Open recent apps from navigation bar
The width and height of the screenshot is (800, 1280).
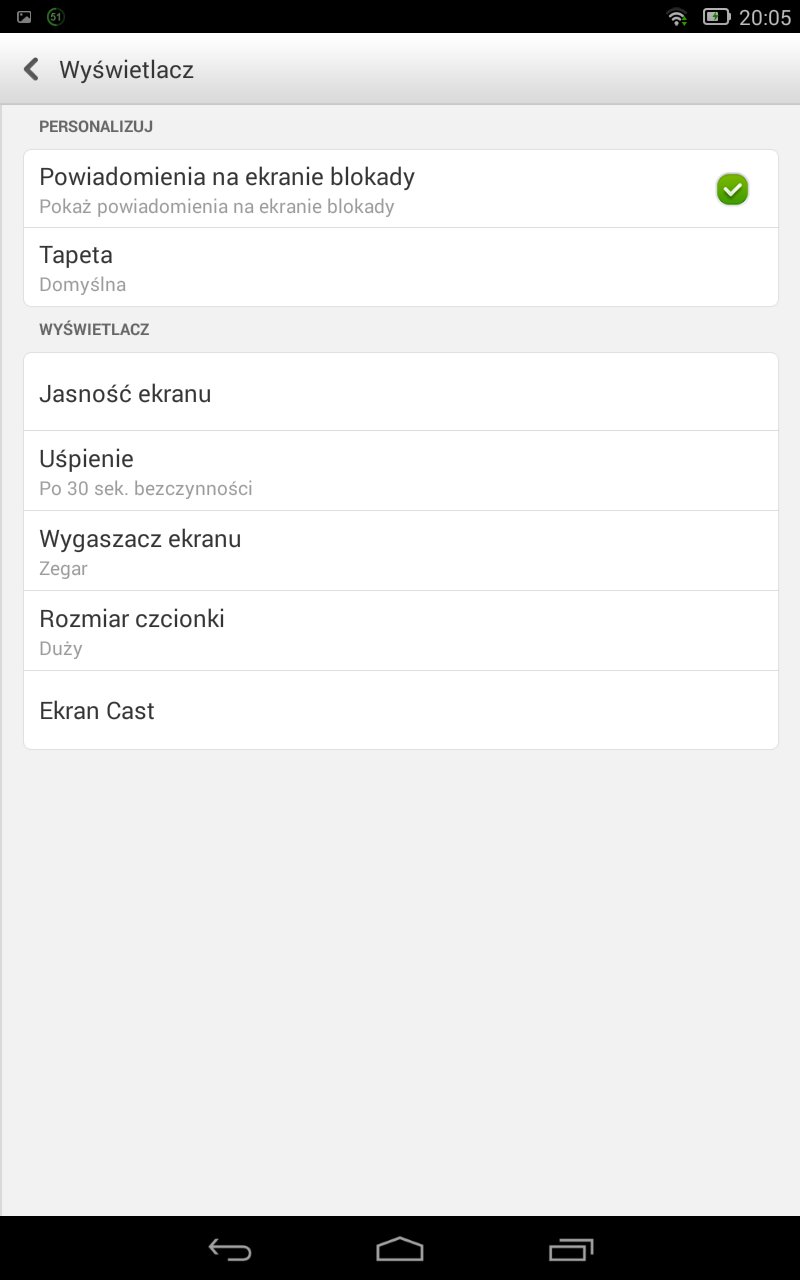pyautogui.click(x=571, y=1249)
